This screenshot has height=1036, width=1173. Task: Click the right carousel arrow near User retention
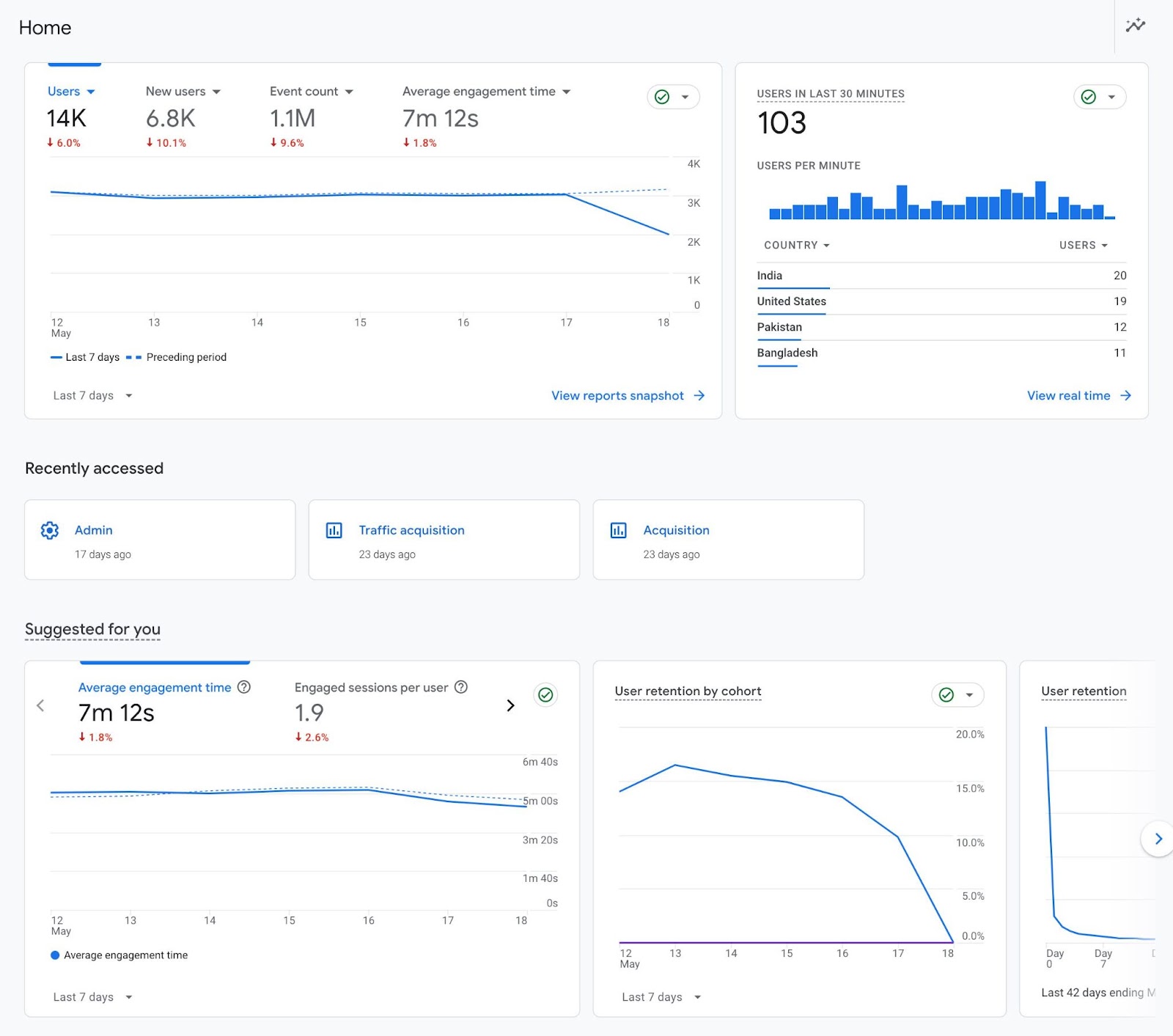click(x=1158, y=839)
